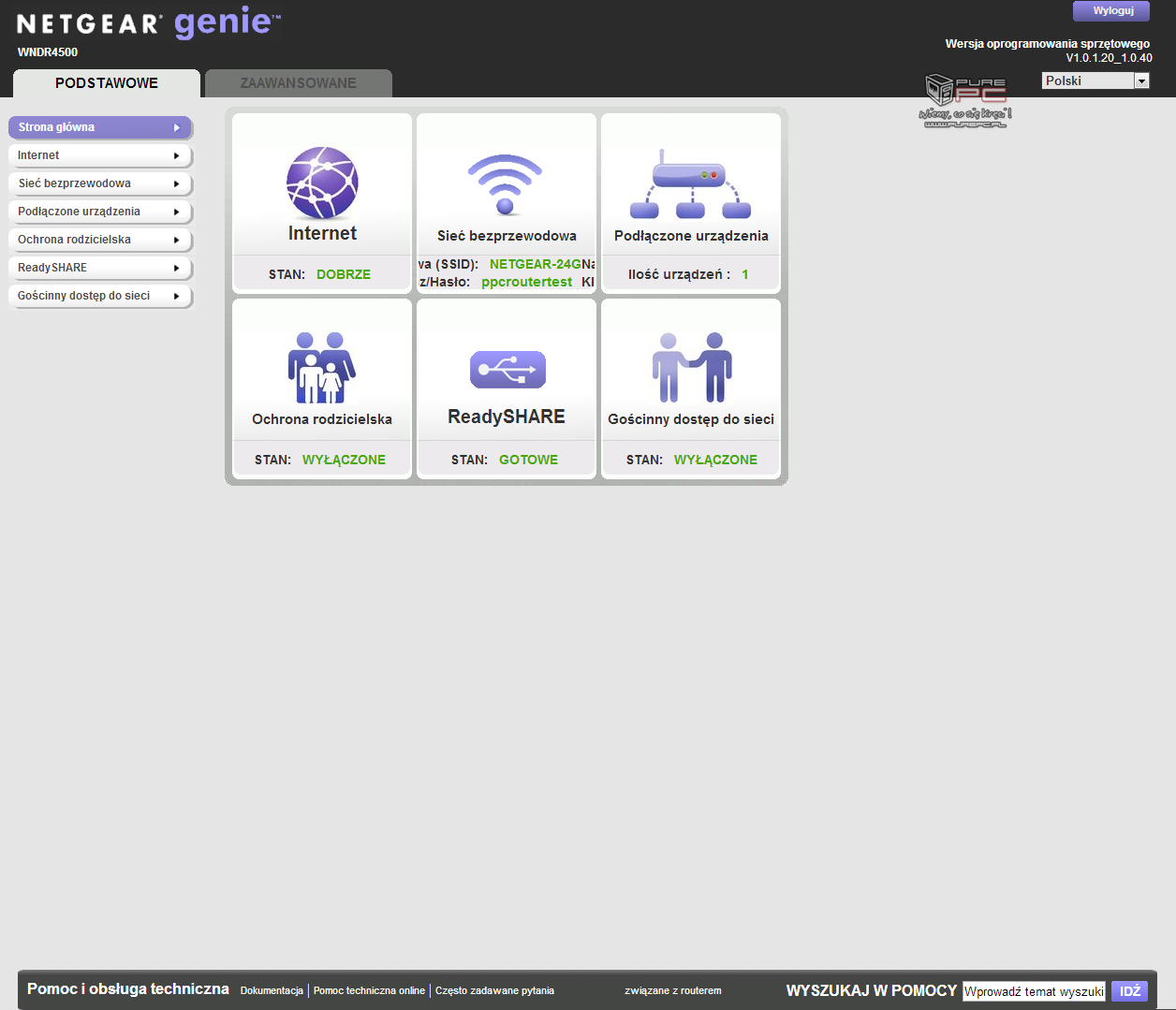The width and height of the screenshot is (1176, 1010).
Task: Click the Sieć bezprzewodowa tile title
Action: click(x=507, y=236)
